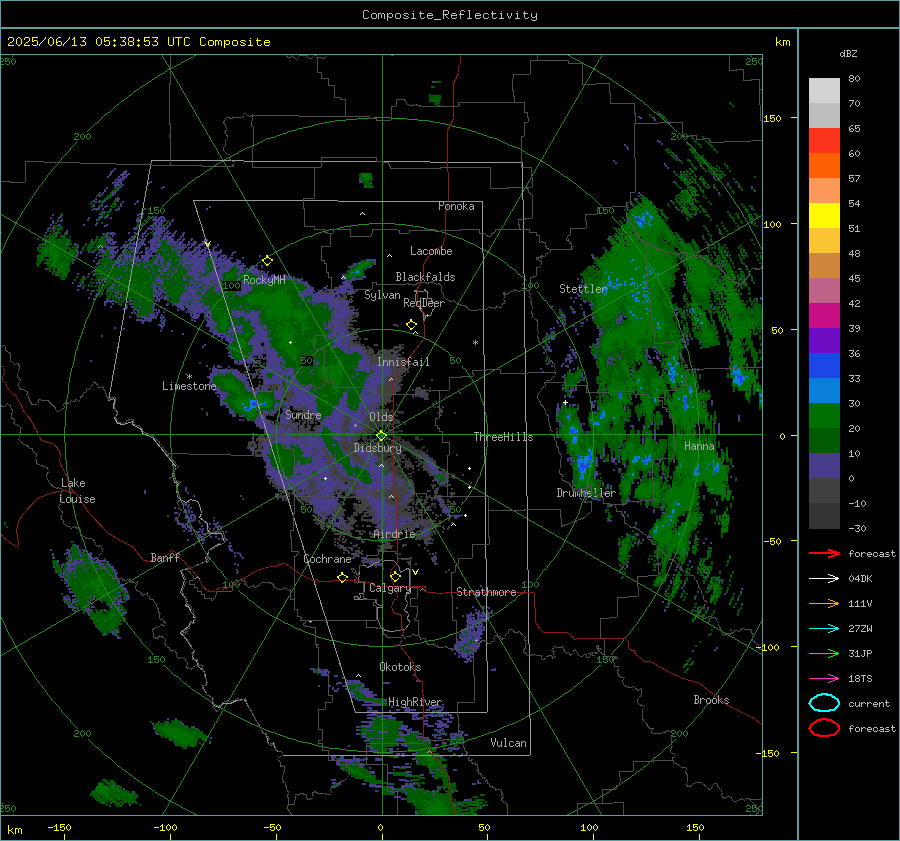Click the magenta 18TS arrow icon
Screen dimensions: 900x841
pos(824,679)
